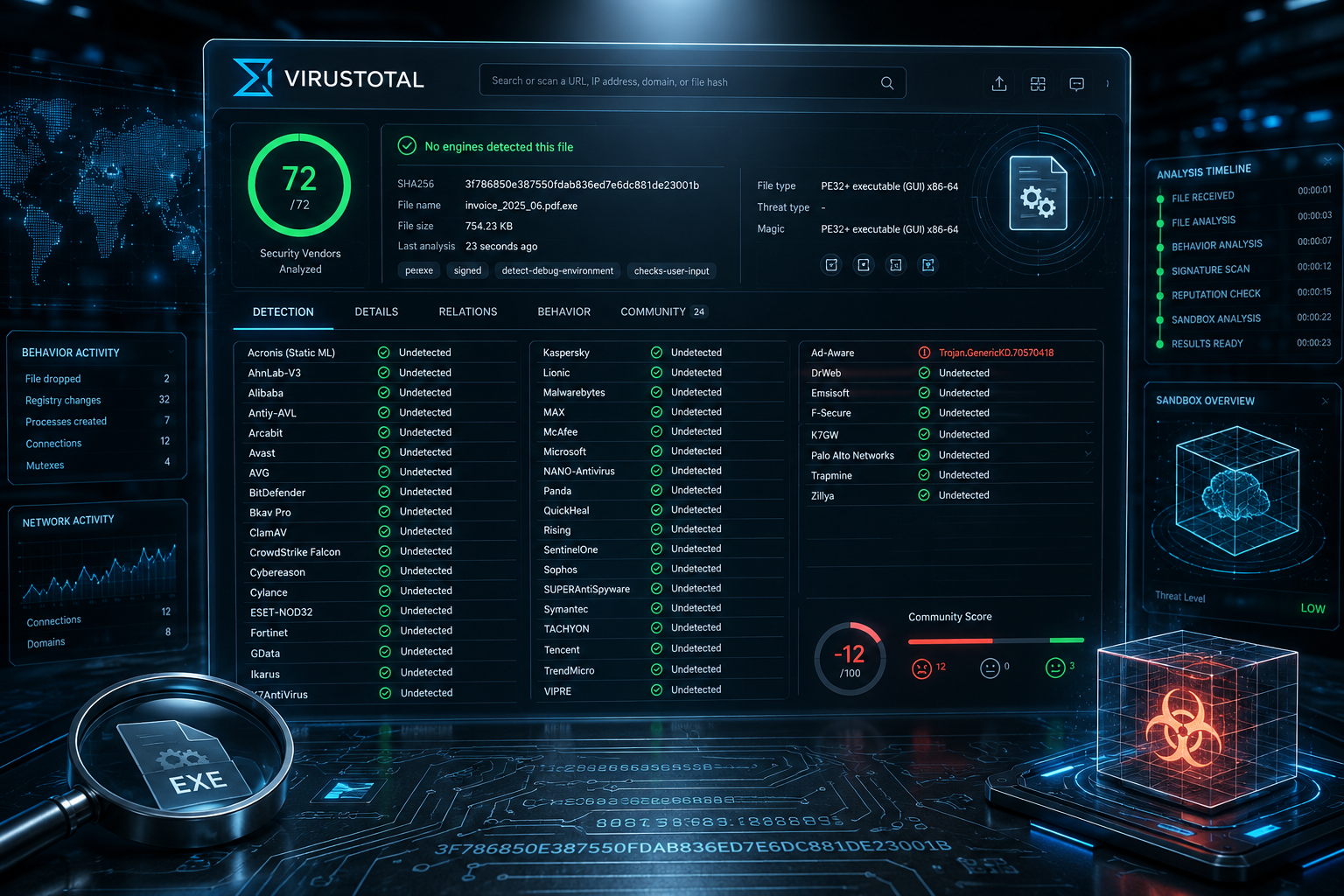This screenshot has width=1344, height=896.
Task: Collapse the Behavior Activity panel chevron
Action: click(171, 352)
